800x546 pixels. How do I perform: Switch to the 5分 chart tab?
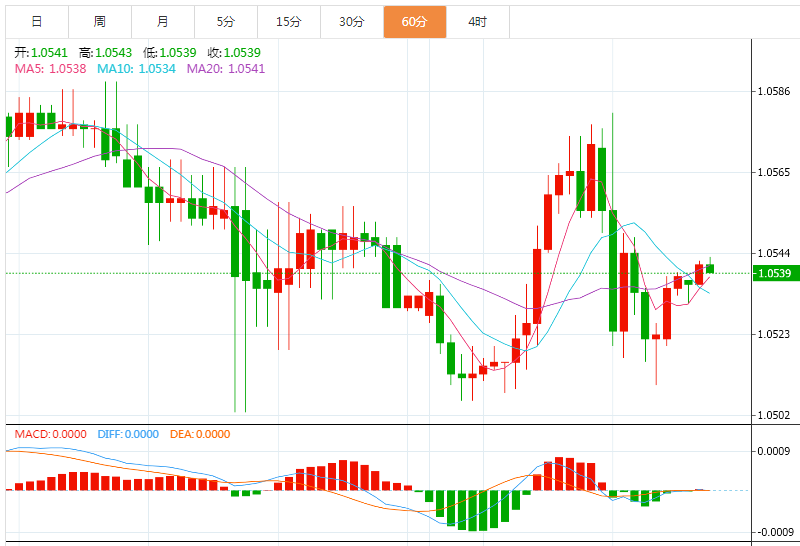[x=226, y=22]
